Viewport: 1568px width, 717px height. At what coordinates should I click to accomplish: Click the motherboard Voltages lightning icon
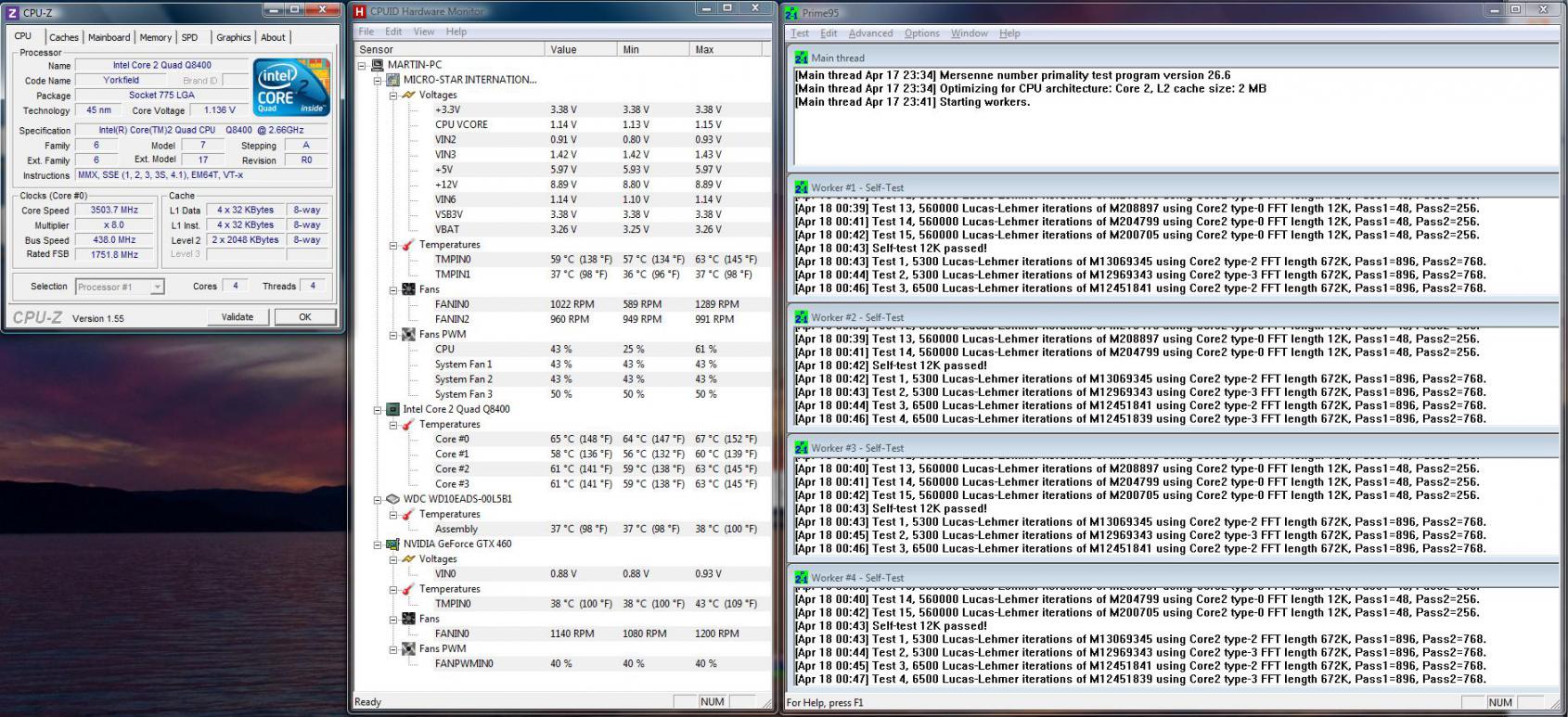point(408,95)
